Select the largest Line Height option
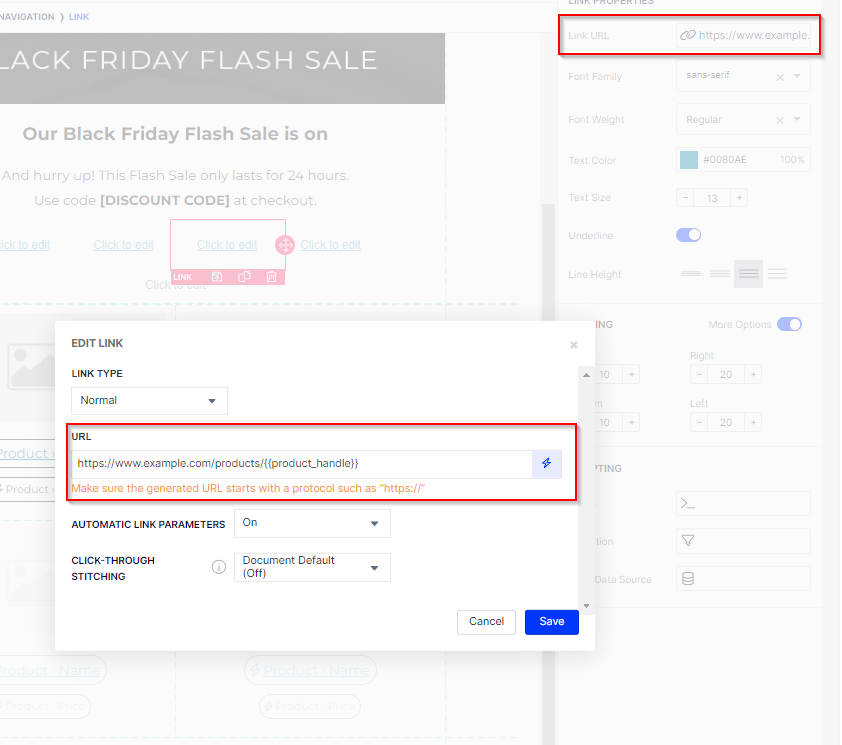The width and height of the screenshot is (842, 745). coord(777,273)
